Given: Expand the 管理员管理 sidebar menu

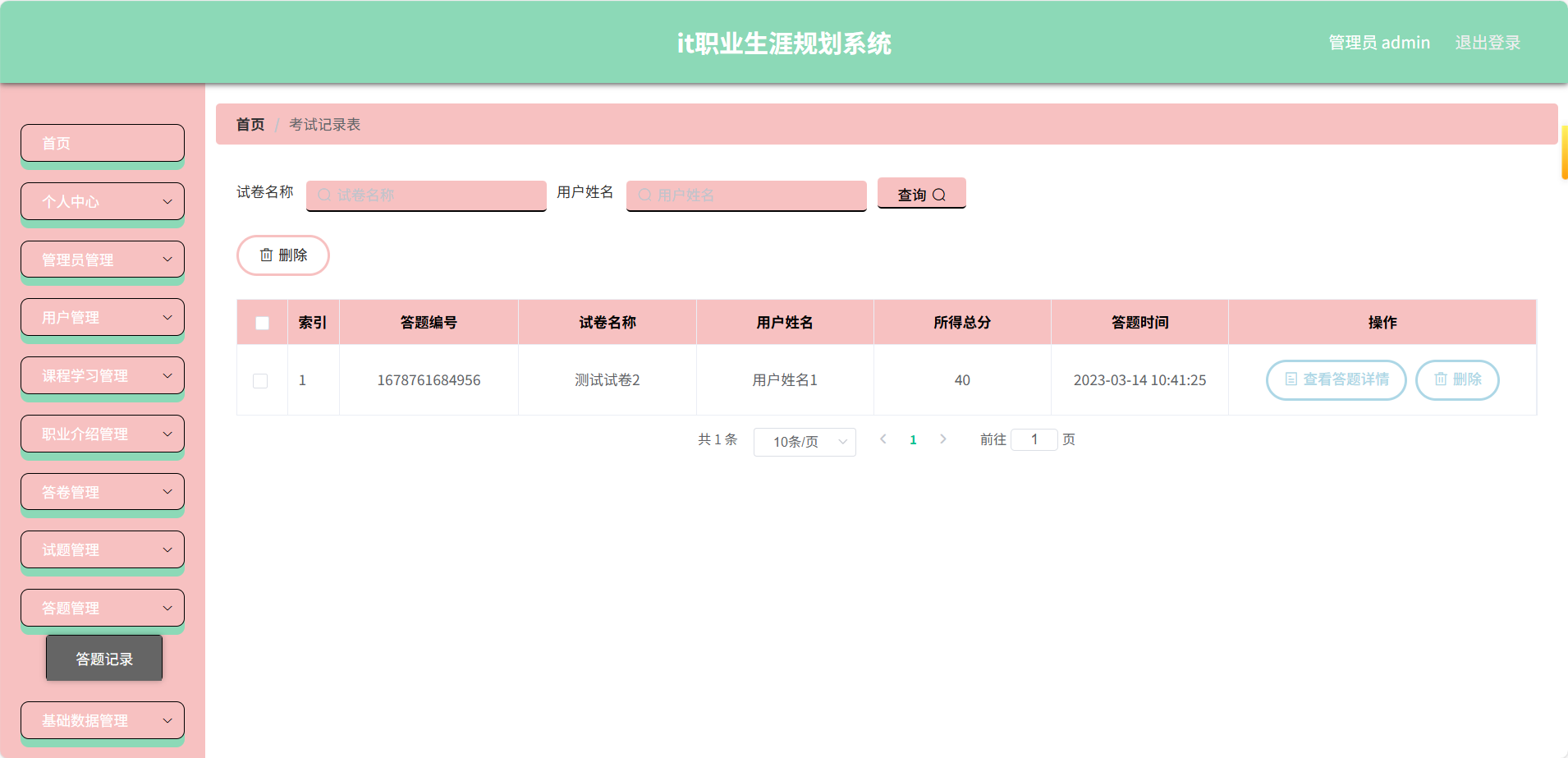Looking at the screenshot, I should 103,260.
